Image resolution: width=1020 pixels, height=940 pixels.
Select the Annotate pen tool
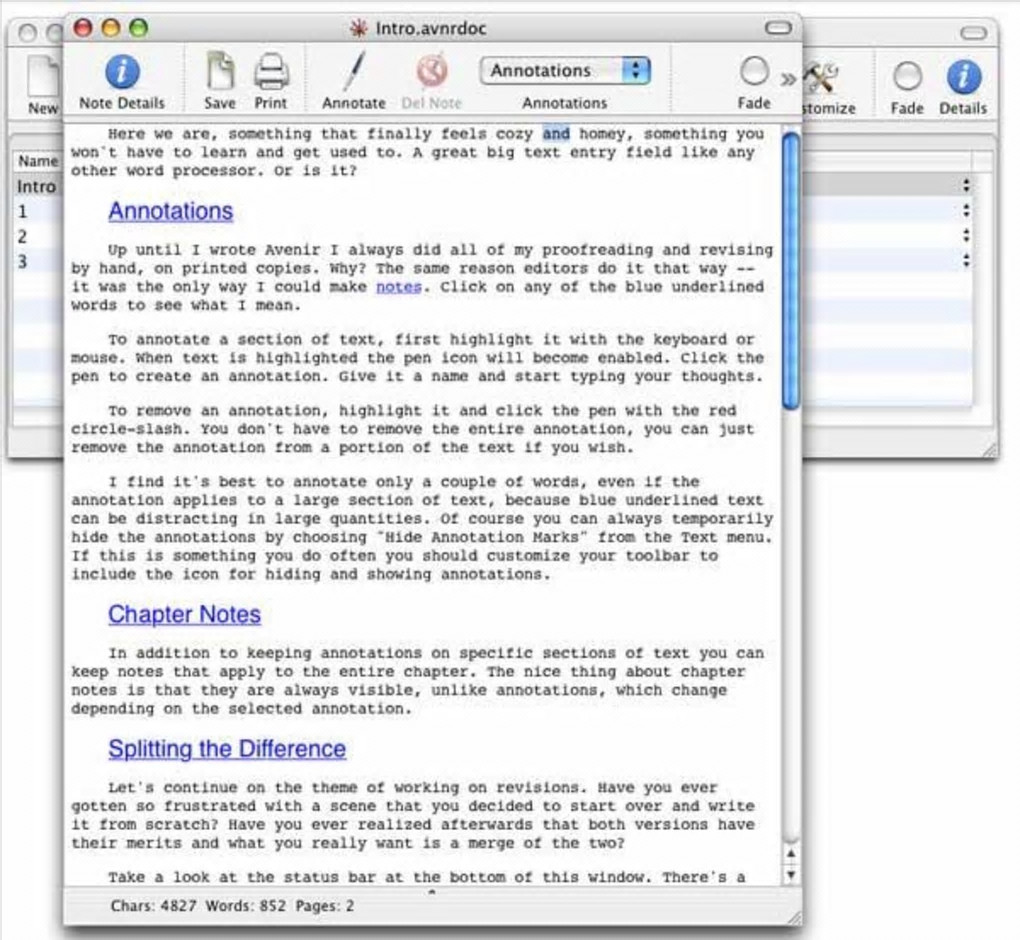pos(353,72)
